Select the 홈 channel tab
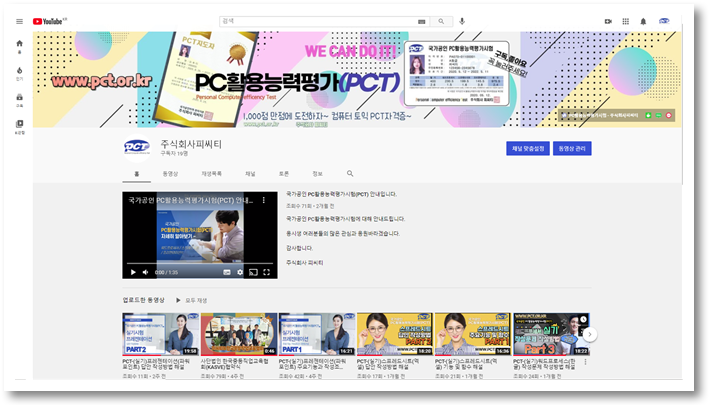This screenshot has height=405, width=709. 137,174
